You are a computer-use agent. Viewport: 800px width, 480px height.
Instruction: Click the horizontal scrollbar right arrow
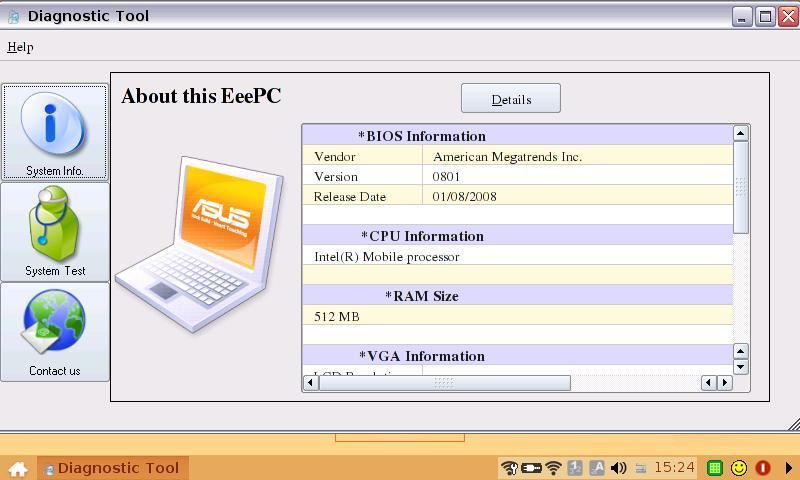724,383
